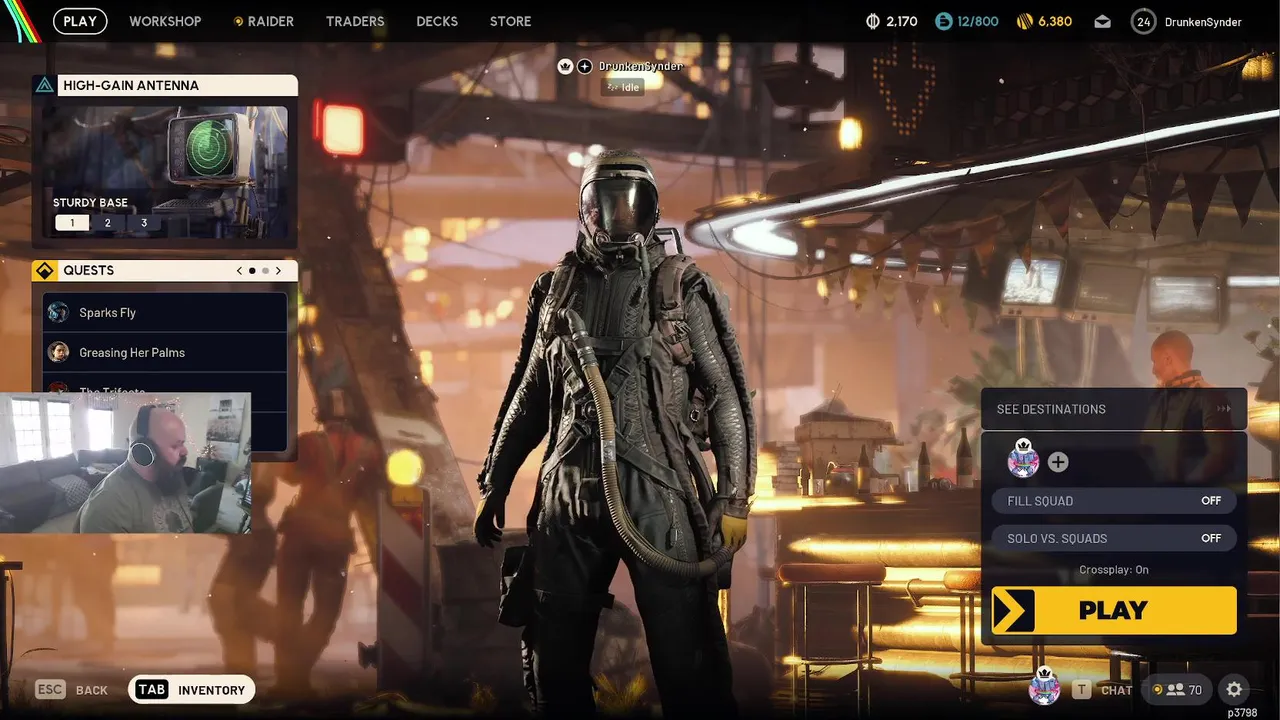Toggle SOLO VS. SQUADS option

(x=1114, y=538)
